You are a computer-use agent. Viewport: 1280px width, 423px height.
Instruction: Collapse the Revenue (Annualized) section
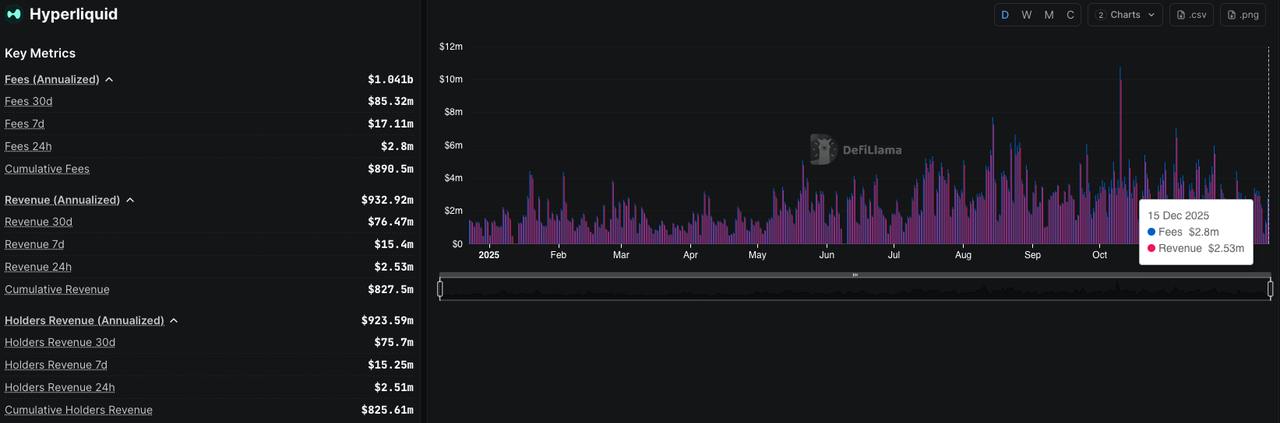pyautogui.click(x=130, y=200)
